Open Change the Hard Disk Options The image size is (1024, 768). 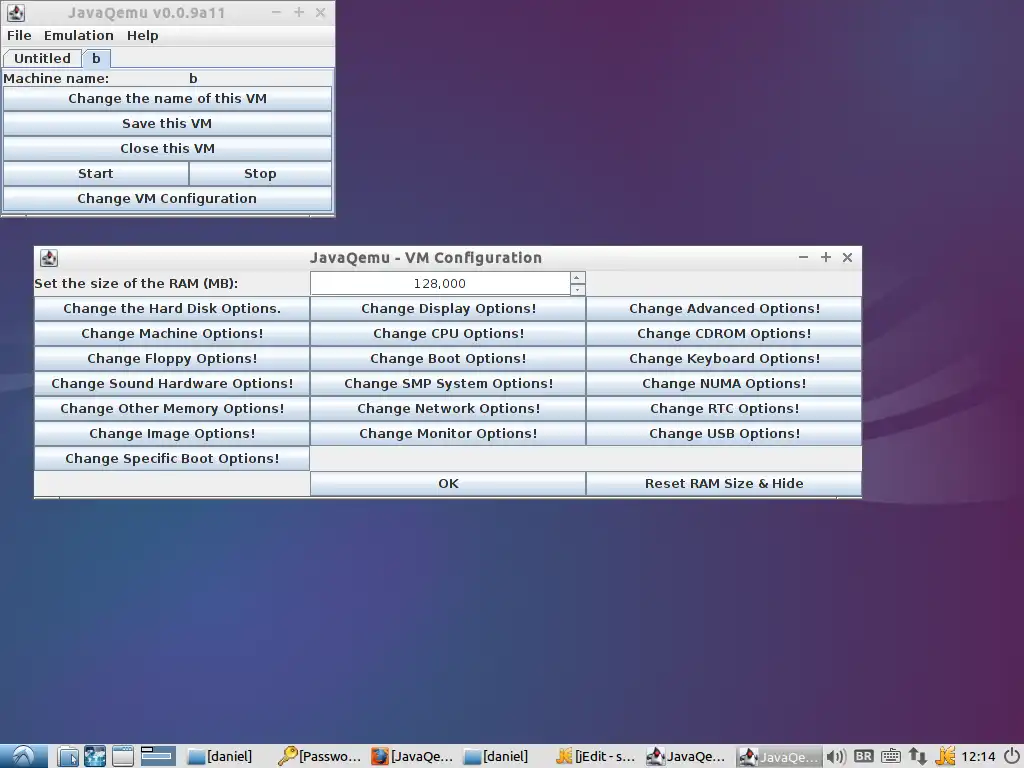pos(172,308)
